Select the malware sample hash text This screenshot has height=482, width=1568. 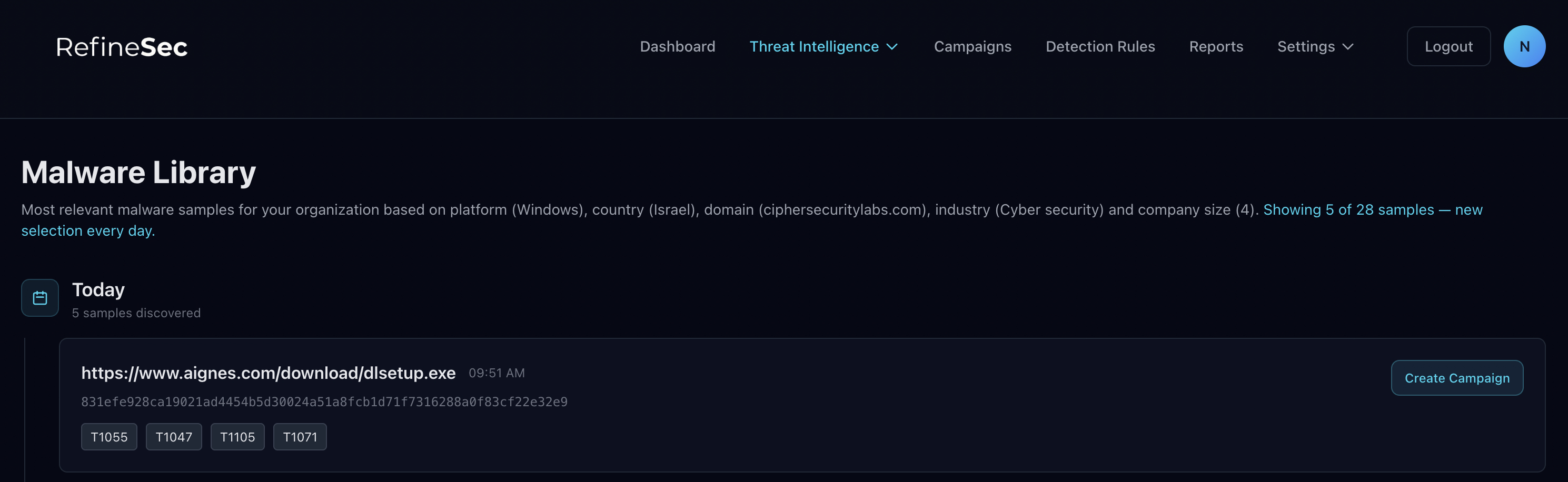point(324,401)
